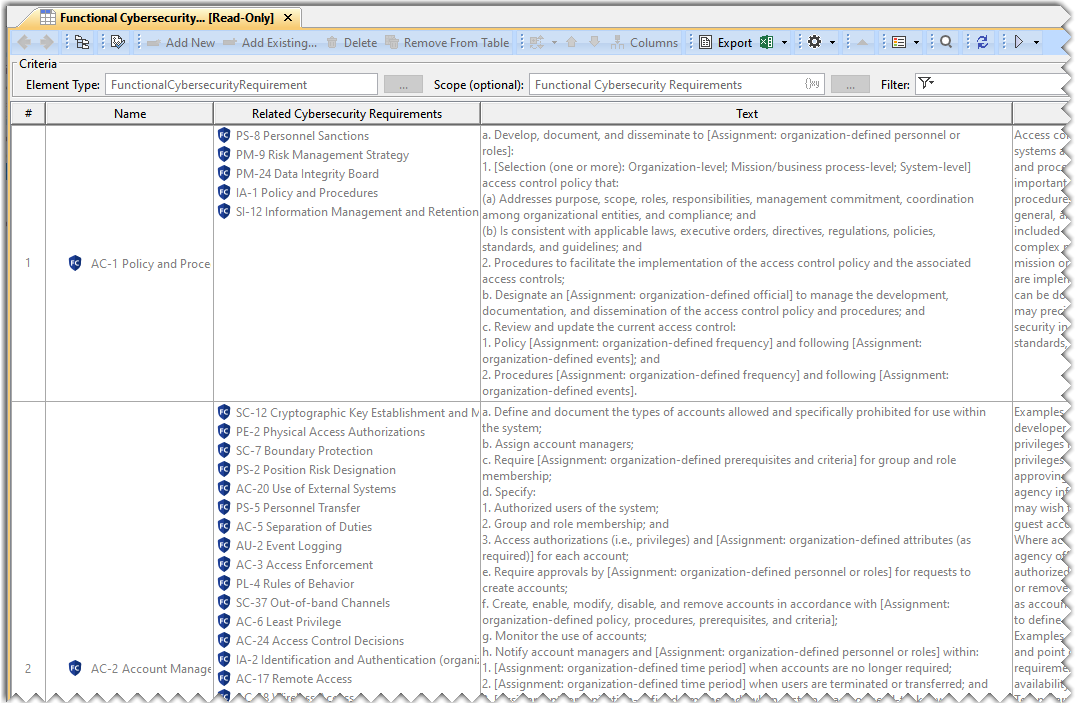Expand the dropdown arrow beside the gear
Image resolution: width=1075 pixels, height=703 pixels.
pyautogui.click(x=832, y=42)
